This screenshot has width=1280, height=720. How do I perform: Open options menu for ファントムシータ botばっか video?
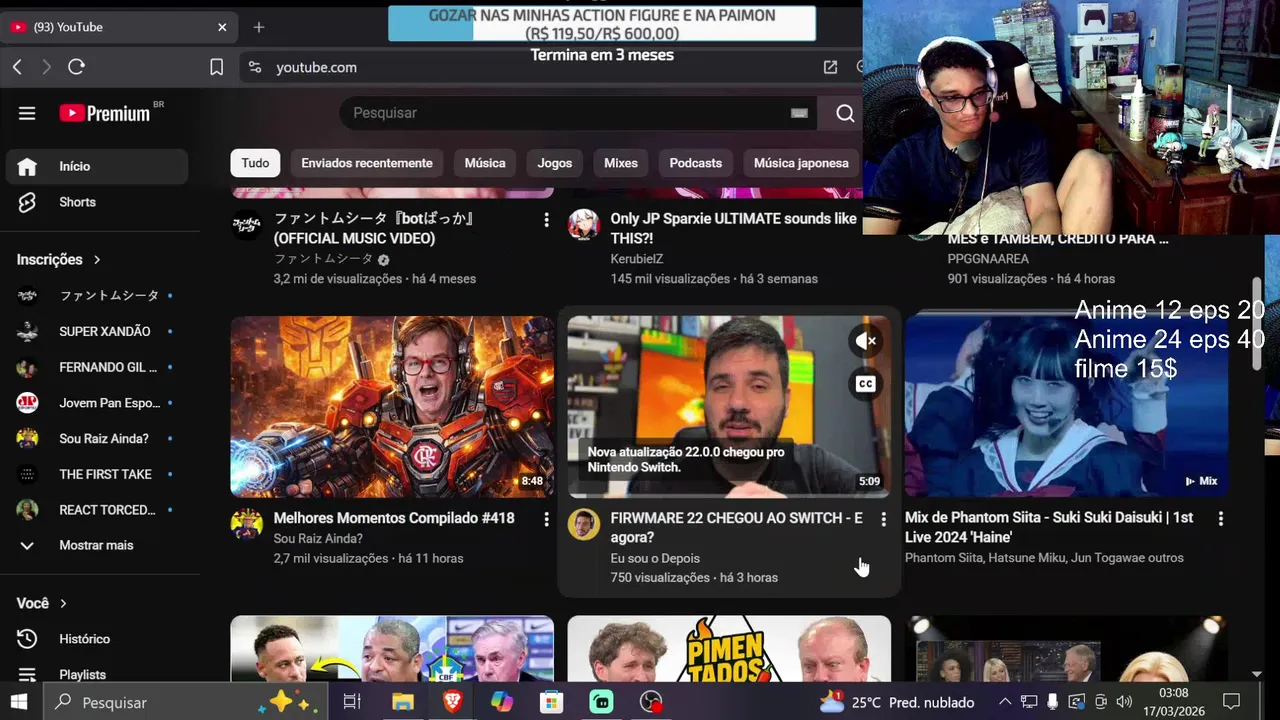coord(546,219)
